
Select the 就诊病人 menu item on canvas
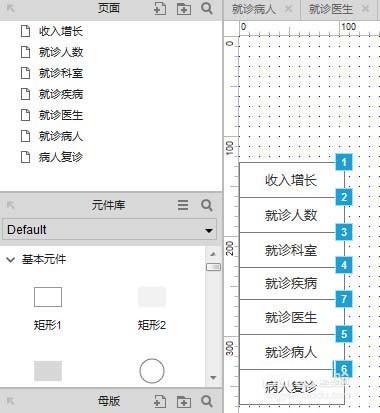[292, 352]
